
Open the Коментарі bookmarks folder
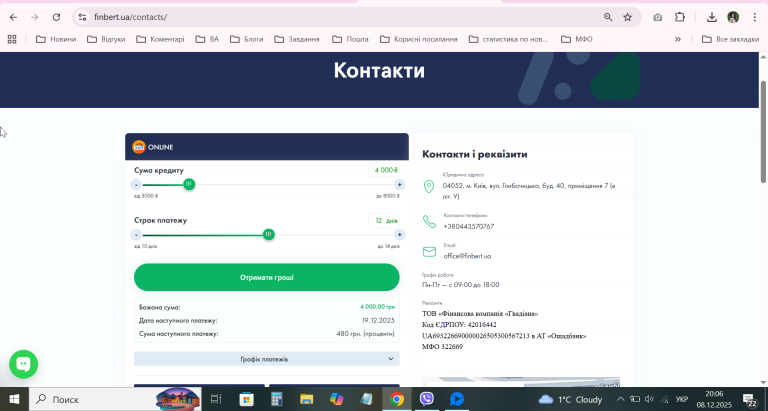[x=161, y=39]
